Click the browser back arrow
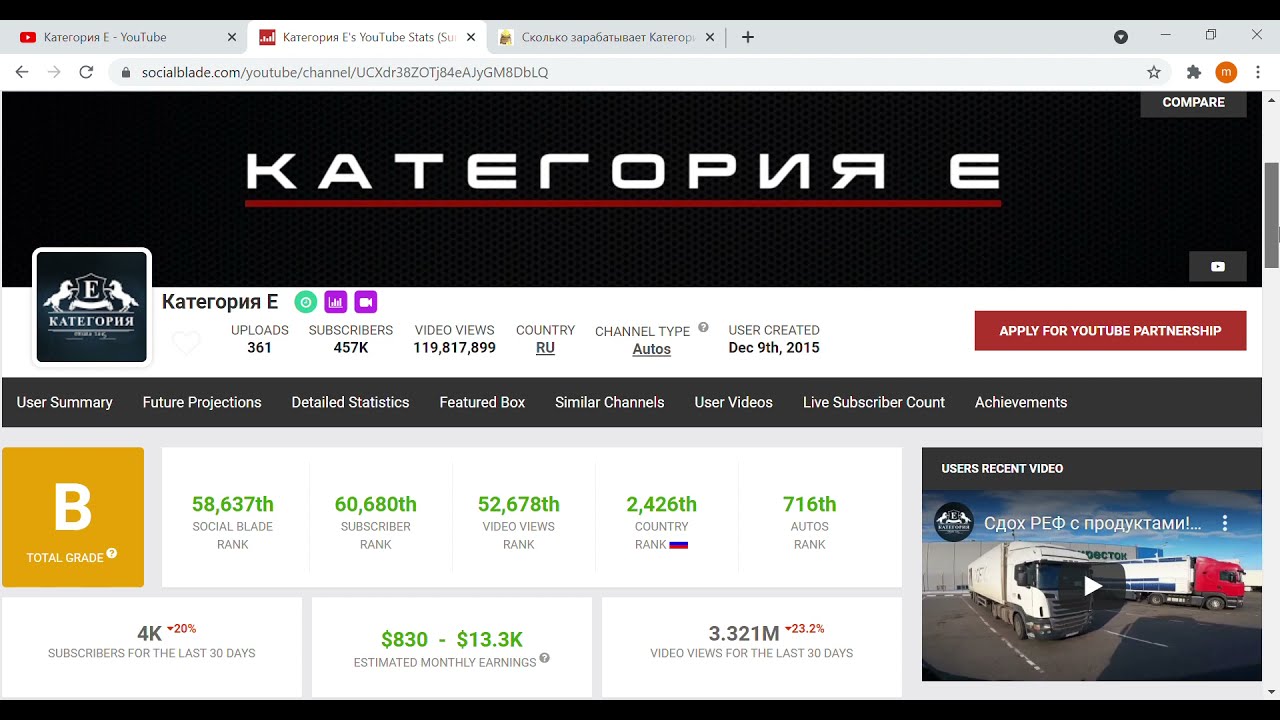The width and height of the screenshot is (1280, 720). click(x=22, y=72)
